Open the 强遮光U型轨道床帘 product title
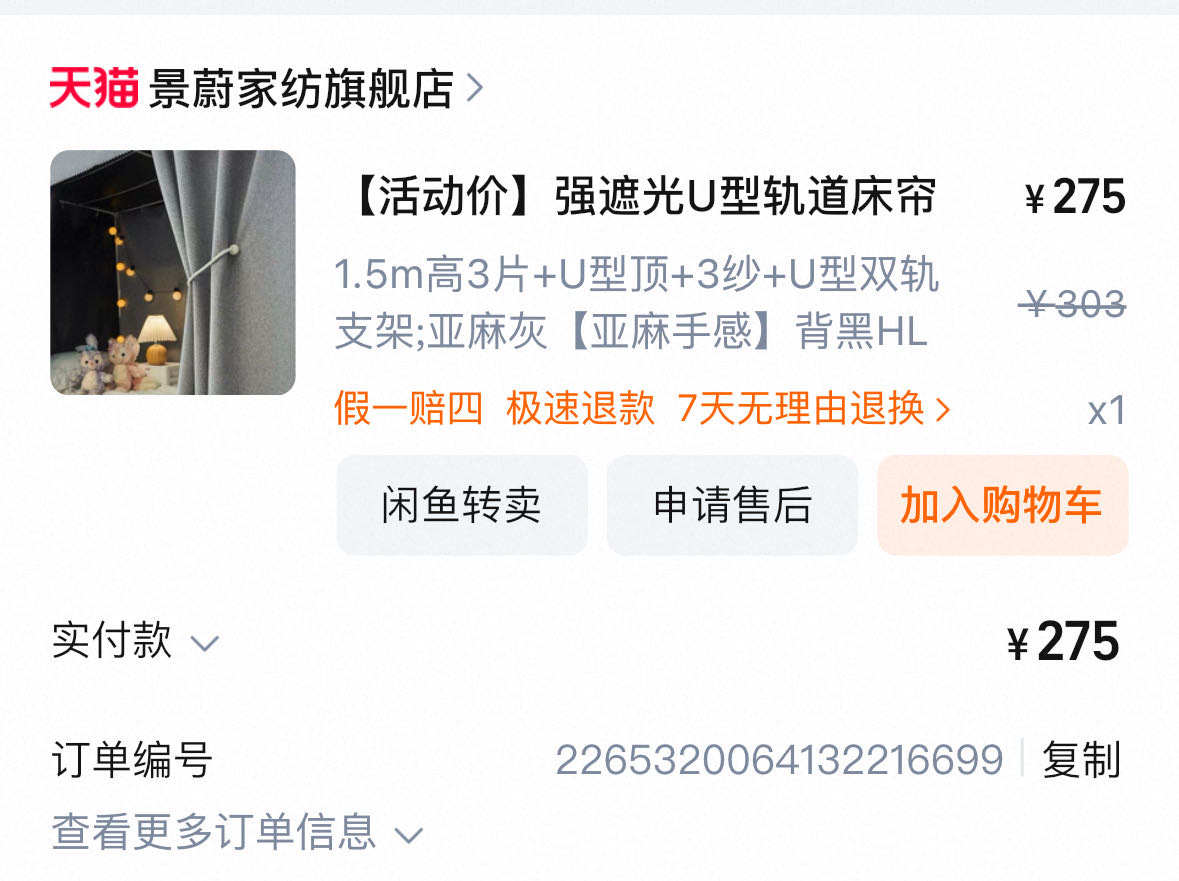Image resolution: width=1179 pixels, height=881 pixels. (642, 197)
